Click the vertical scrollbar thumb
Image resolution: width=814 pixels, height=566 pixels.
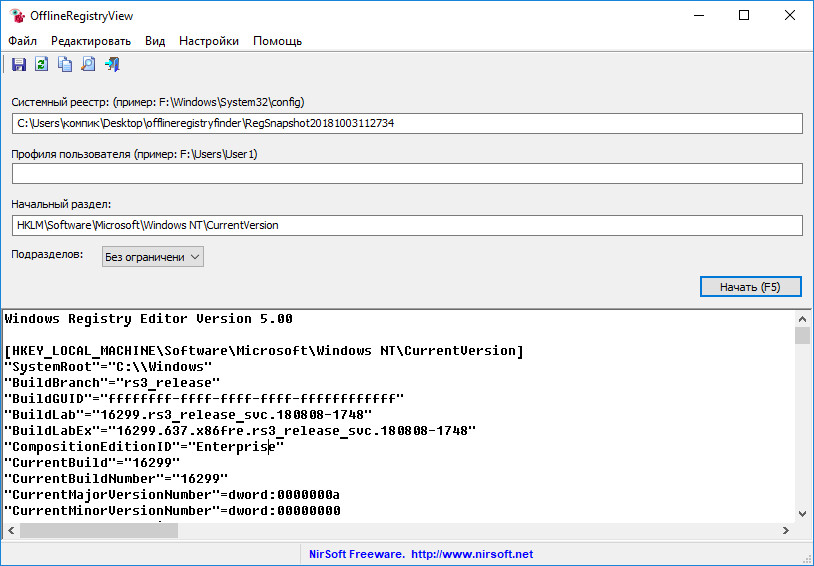(803, 335)
